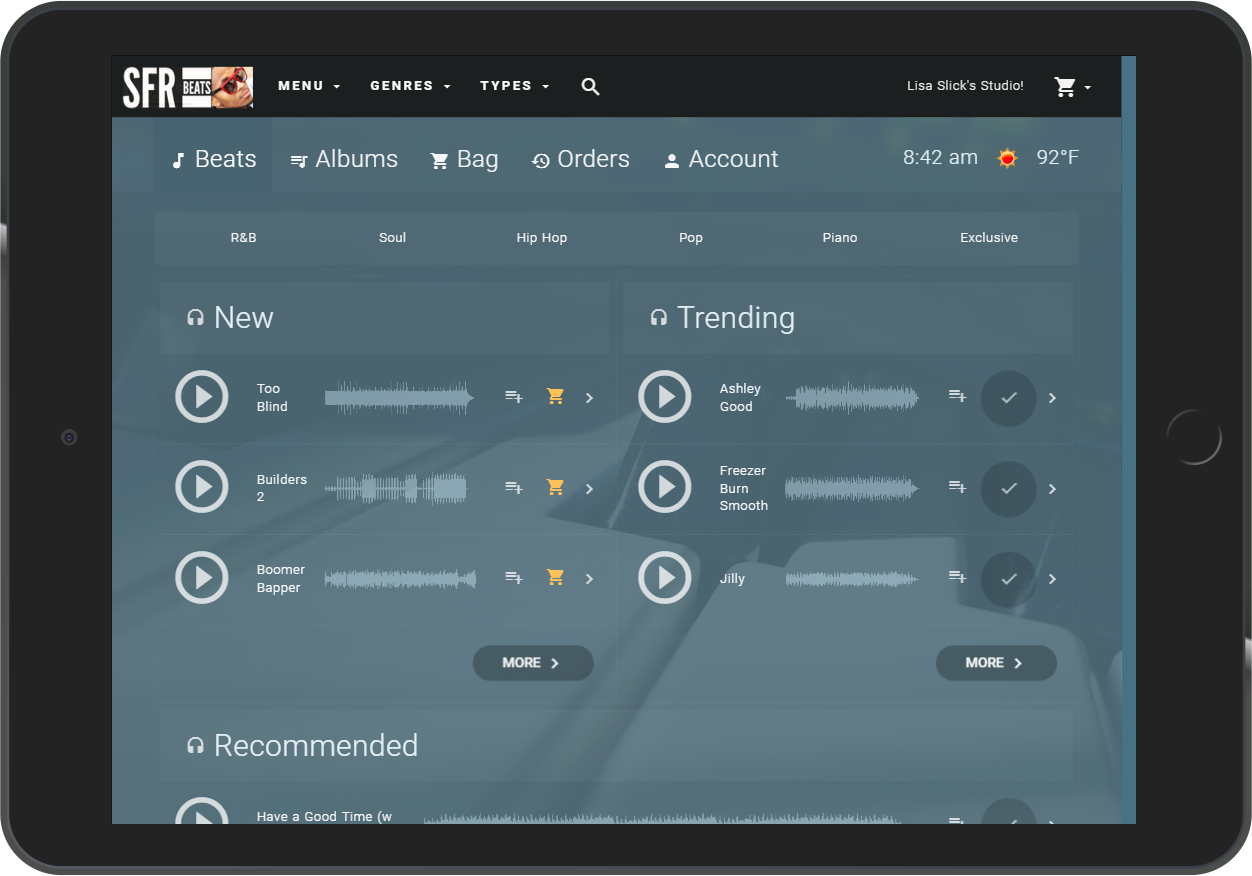Add Ashley Good to playlist
The width and height of the screenshot is (1252, 876).
point(957,397)
